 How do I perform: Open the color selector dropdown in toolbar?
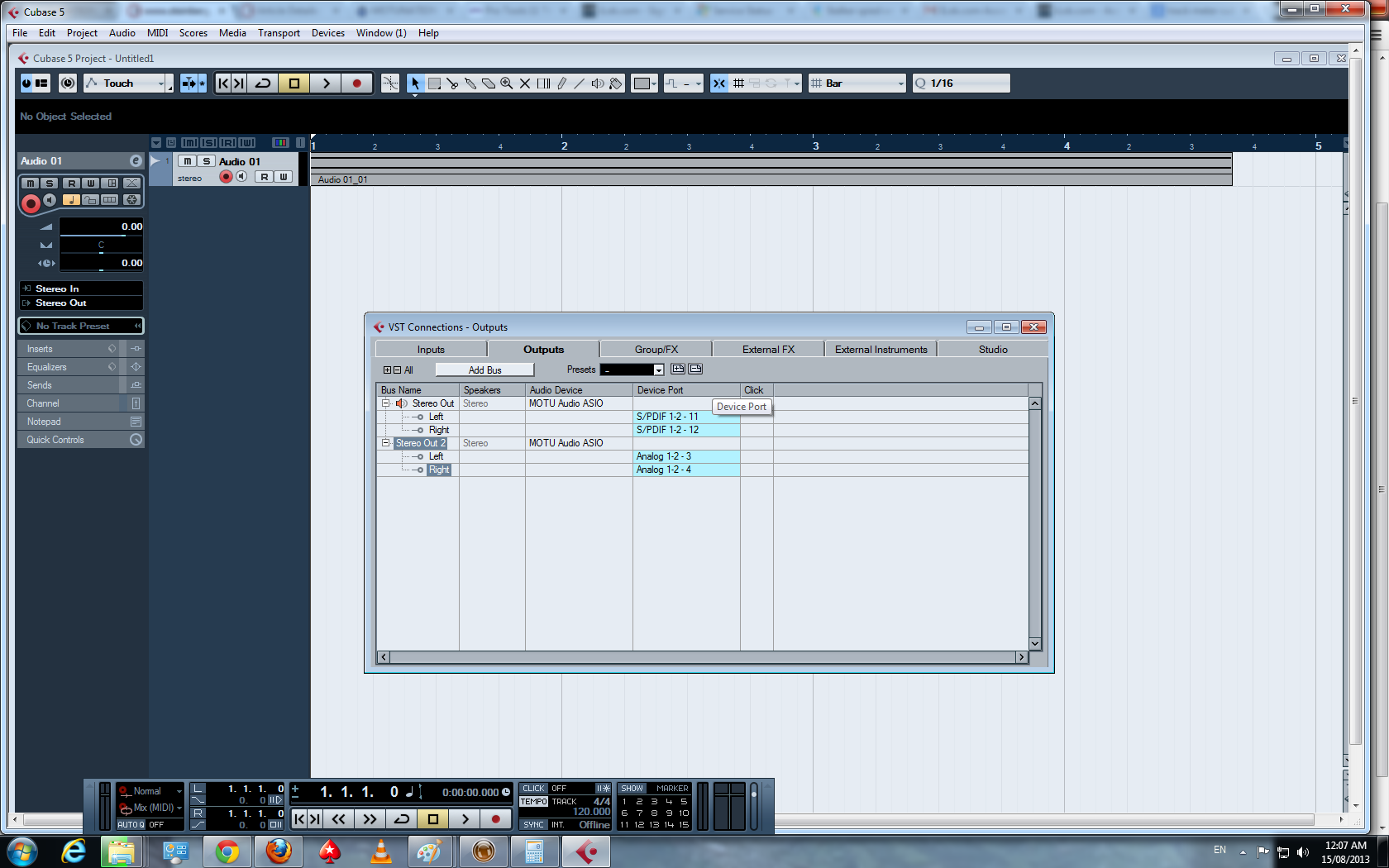pos(645,83)
